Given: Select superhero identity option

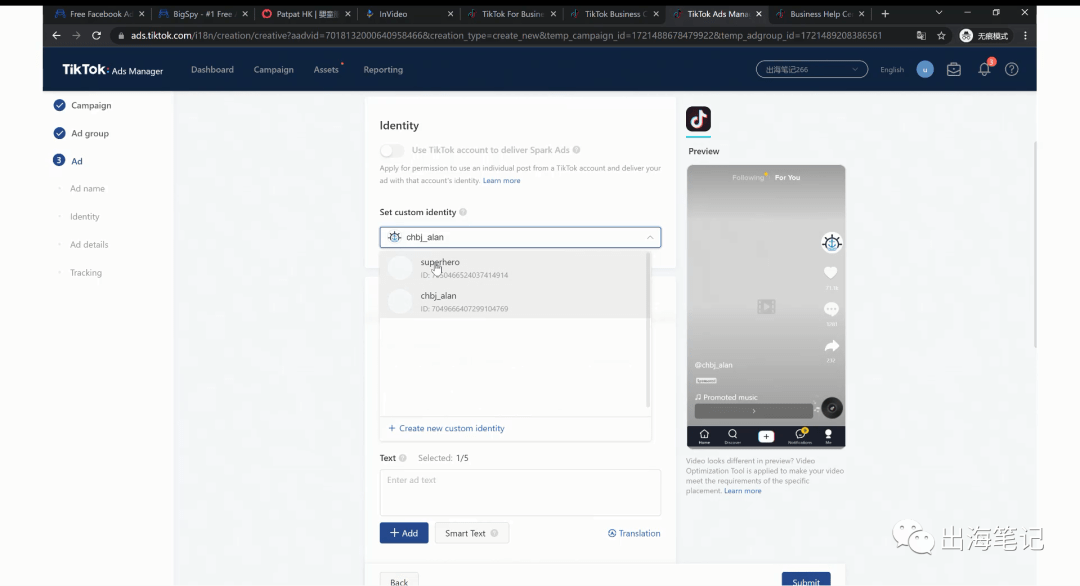Looking at the screenshot, I should (x=514, y=268).
